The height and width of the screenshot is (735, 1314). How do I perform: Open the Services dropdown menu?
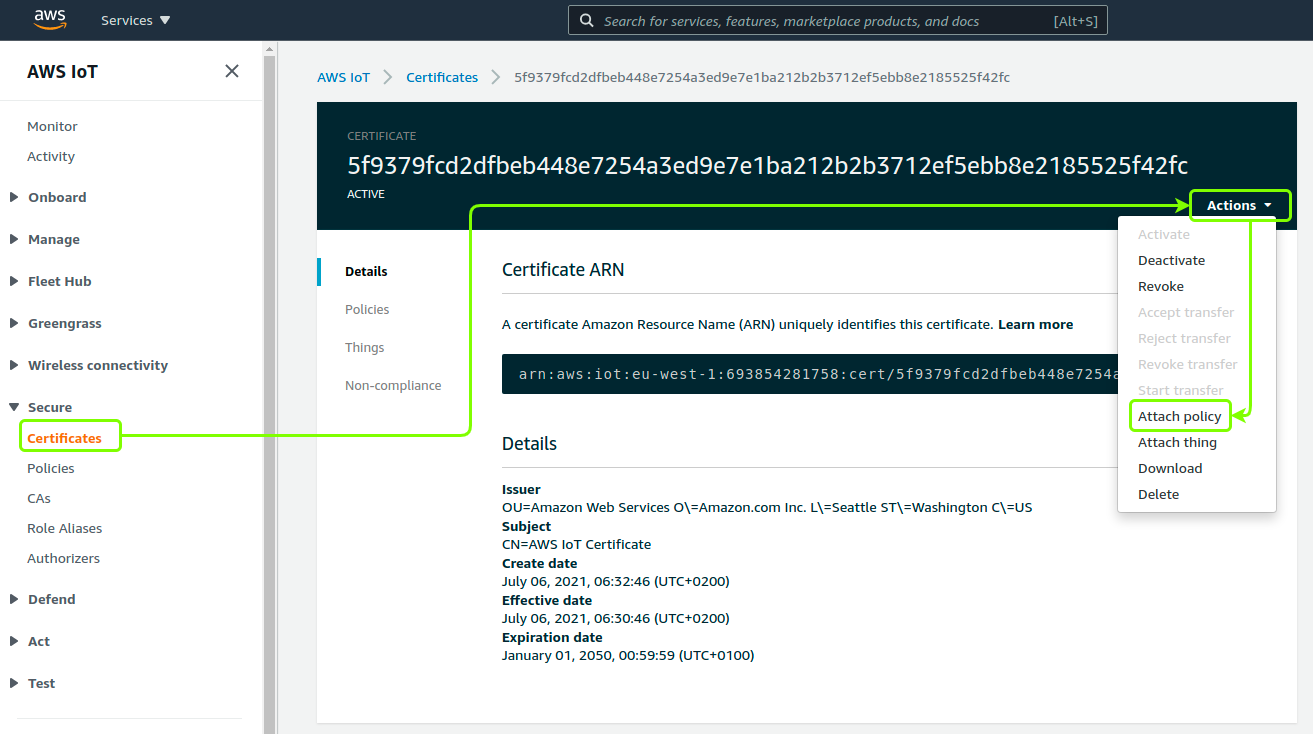point(136,20)
